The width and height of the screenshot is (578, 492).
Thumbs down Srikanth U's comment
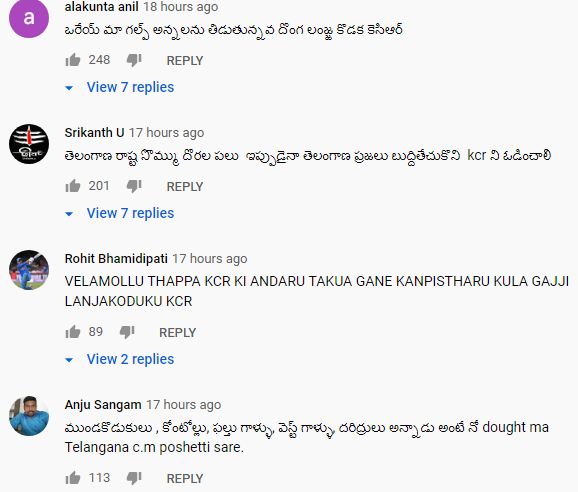coord(134,186)
